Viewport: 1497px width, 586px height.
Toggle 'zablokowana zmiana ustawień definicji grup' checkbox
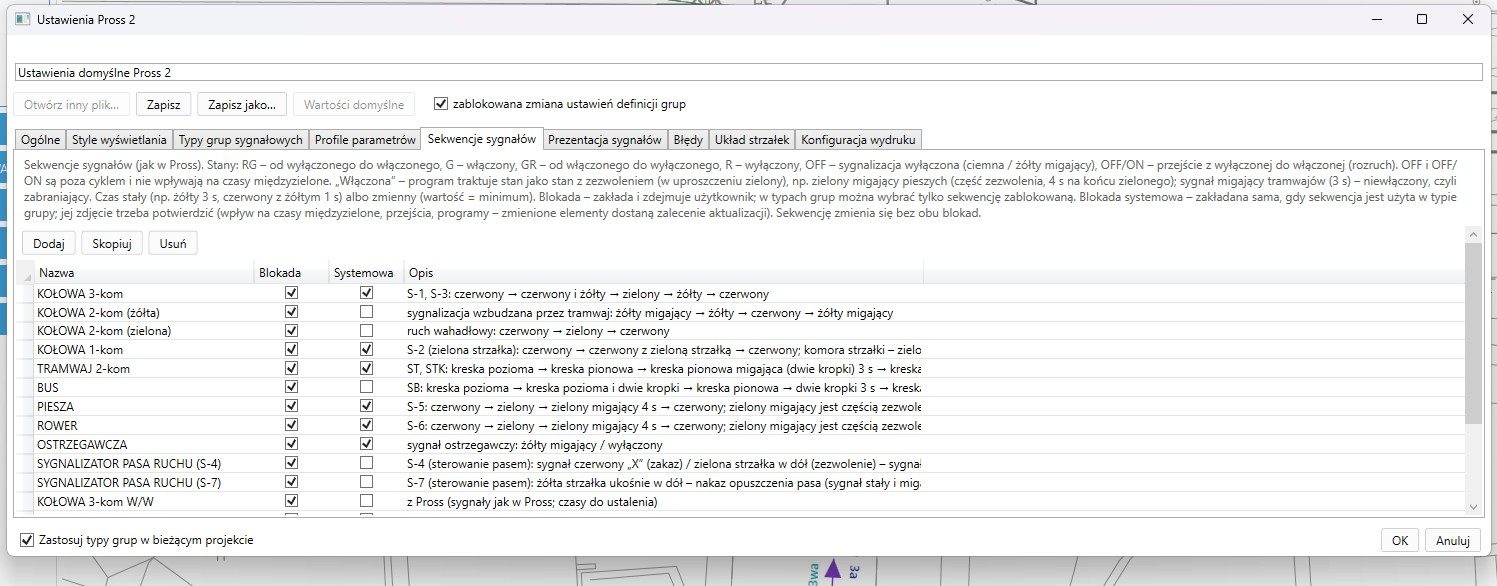point(441,104)
